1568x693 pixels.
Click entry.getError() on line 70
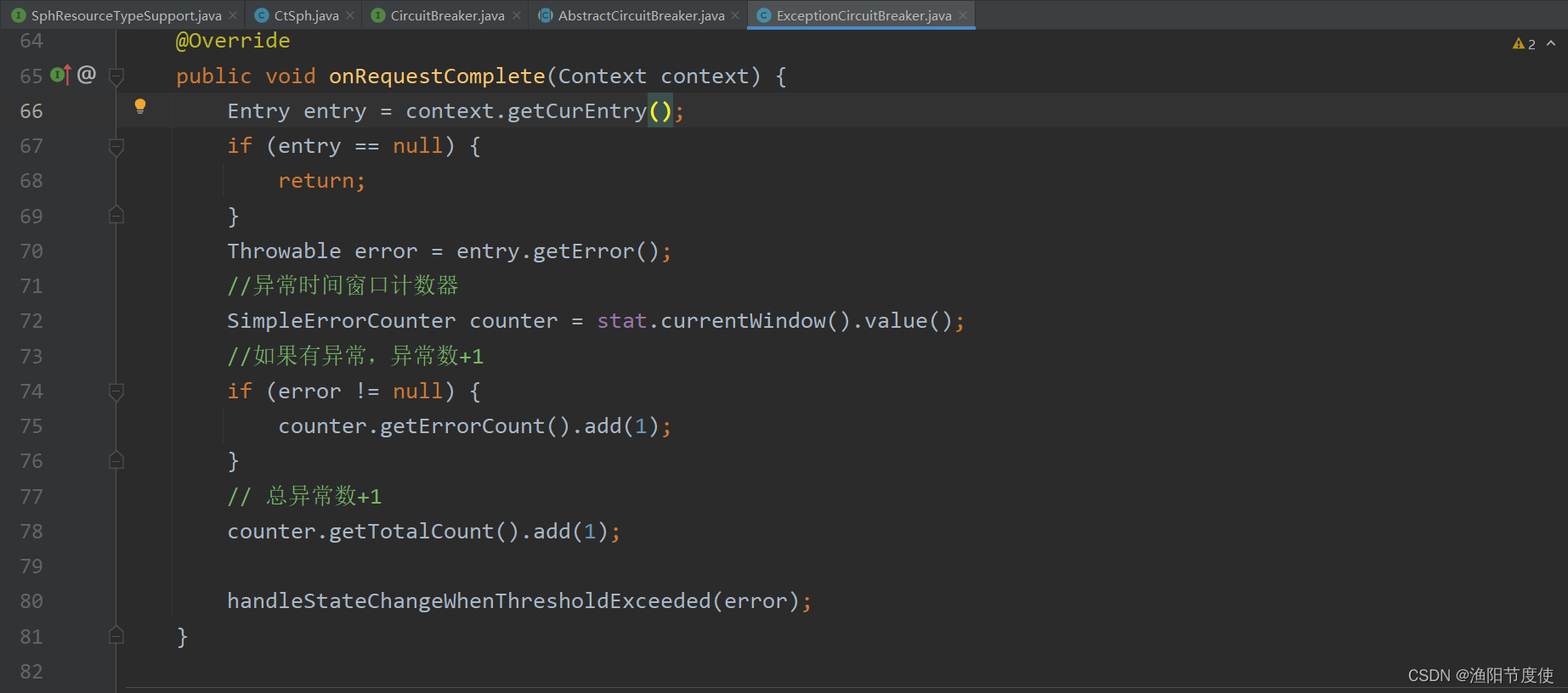point(558,251)
